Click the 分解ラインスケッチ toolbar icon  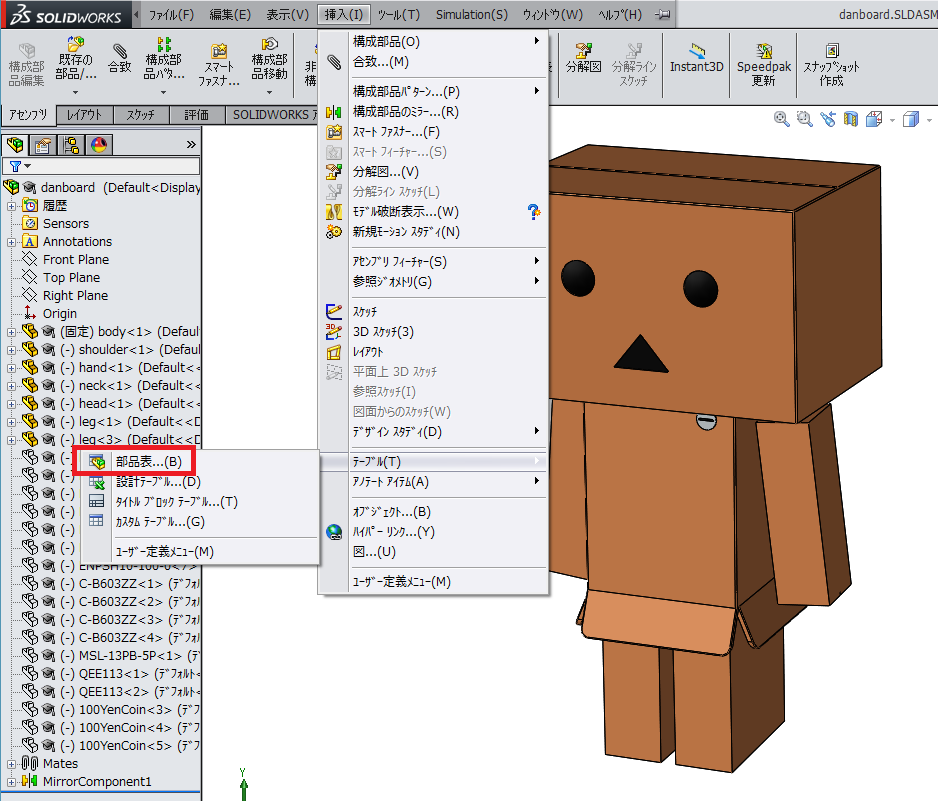[634, 65]
